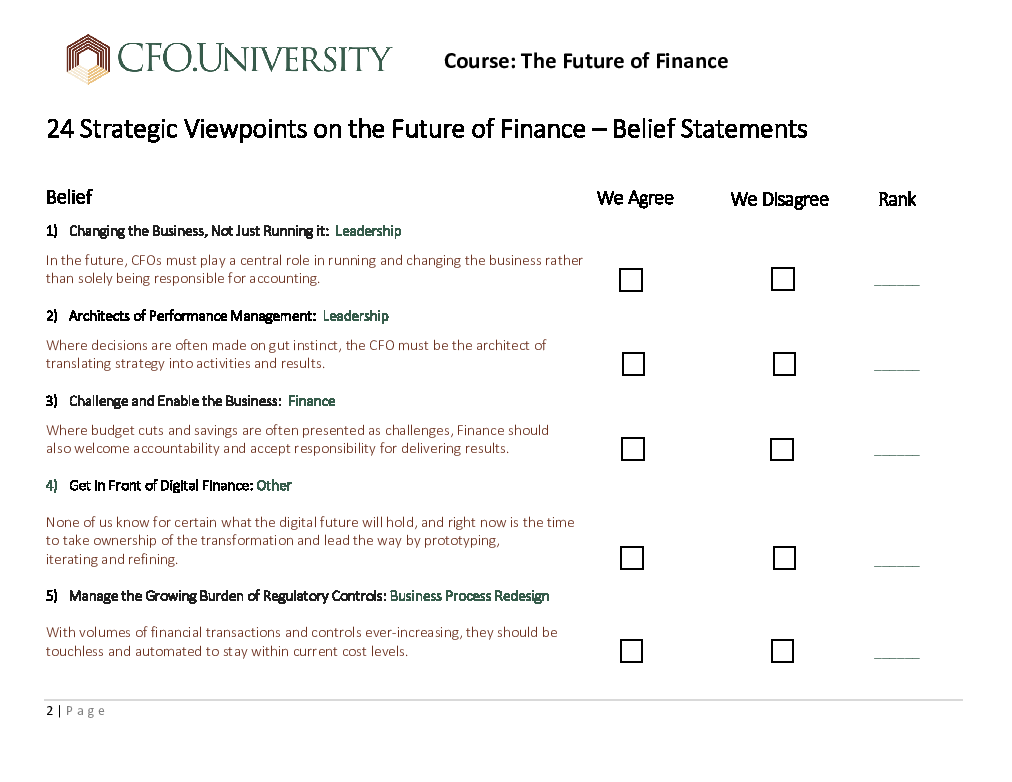Click the Business Process Redesign category label
1012x782 pixels.
(469, 596)
